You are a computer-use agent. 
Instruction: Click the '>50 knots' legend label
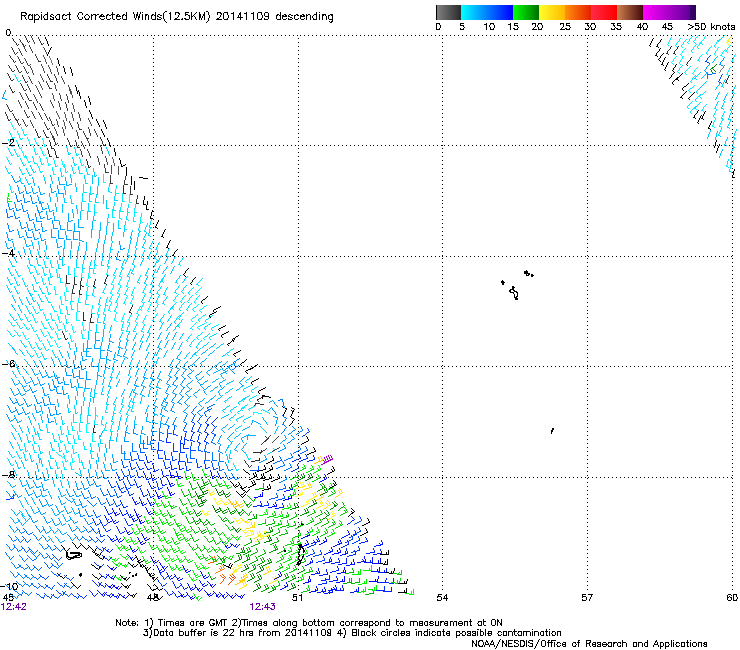point(711,27)
